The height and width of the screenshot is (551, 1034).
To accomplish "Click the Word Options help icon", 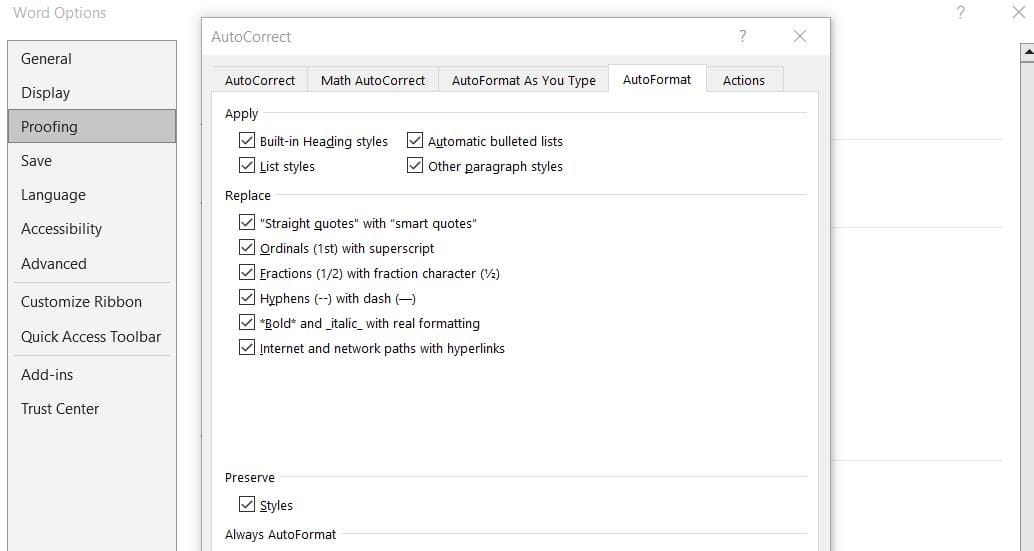I will click(x=960, y=13).
